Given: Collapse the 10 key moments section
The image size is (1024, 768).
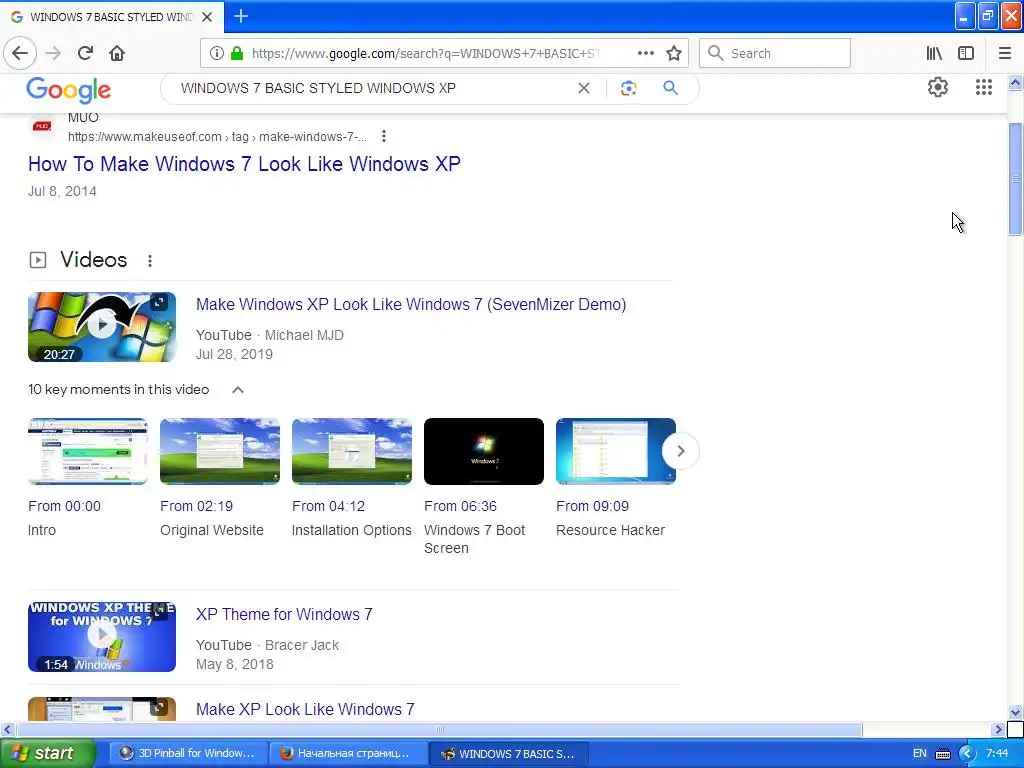Looking at the screenshot, I should coord(238,390).
